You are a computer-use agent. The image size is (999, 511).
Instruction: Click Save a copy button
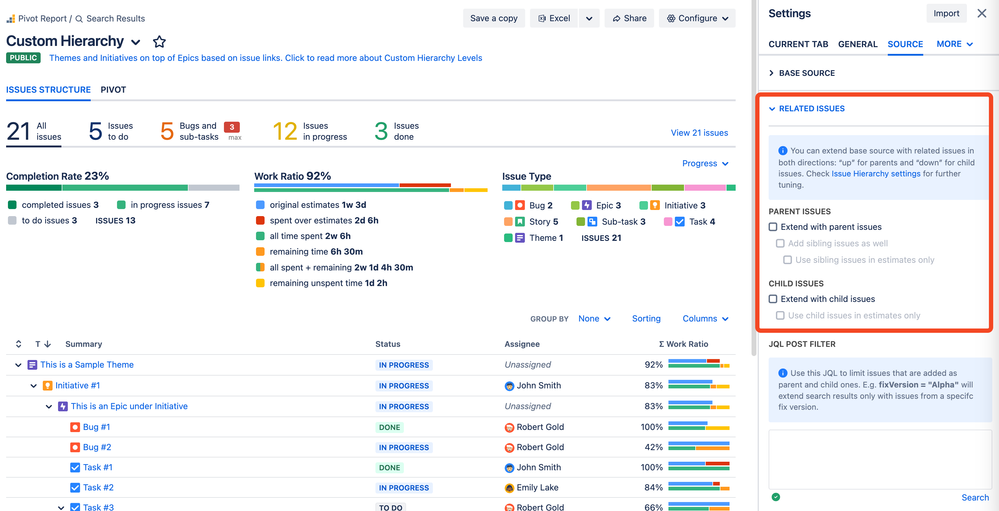pyautogui.click(x=494, y=18)
